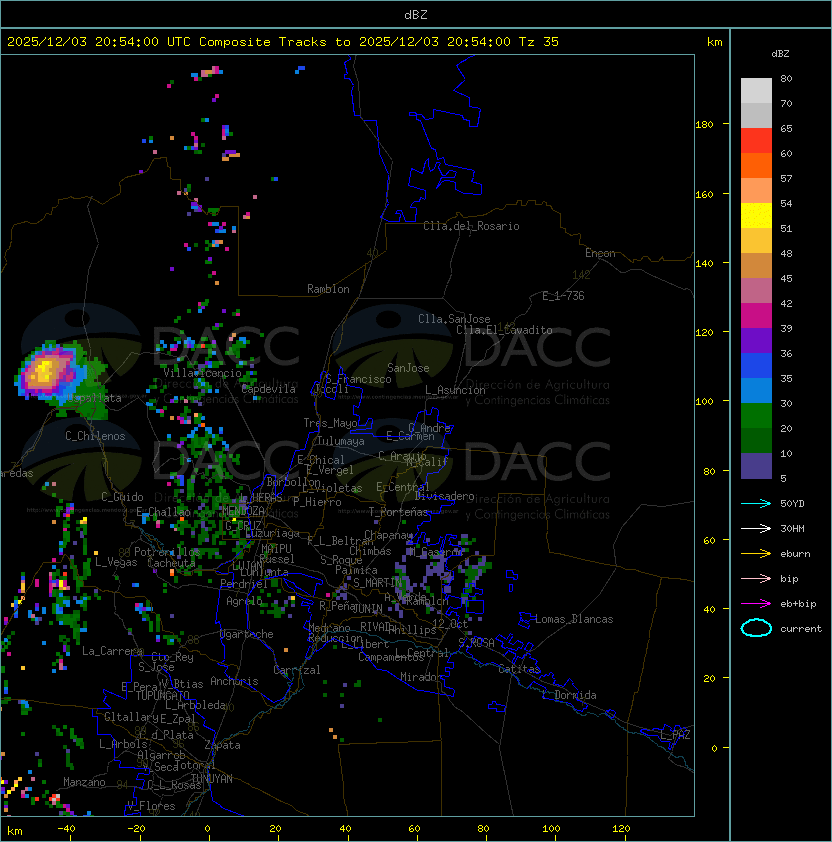
Task: Click the 'Tz 35' value in header
Action: 539,42
